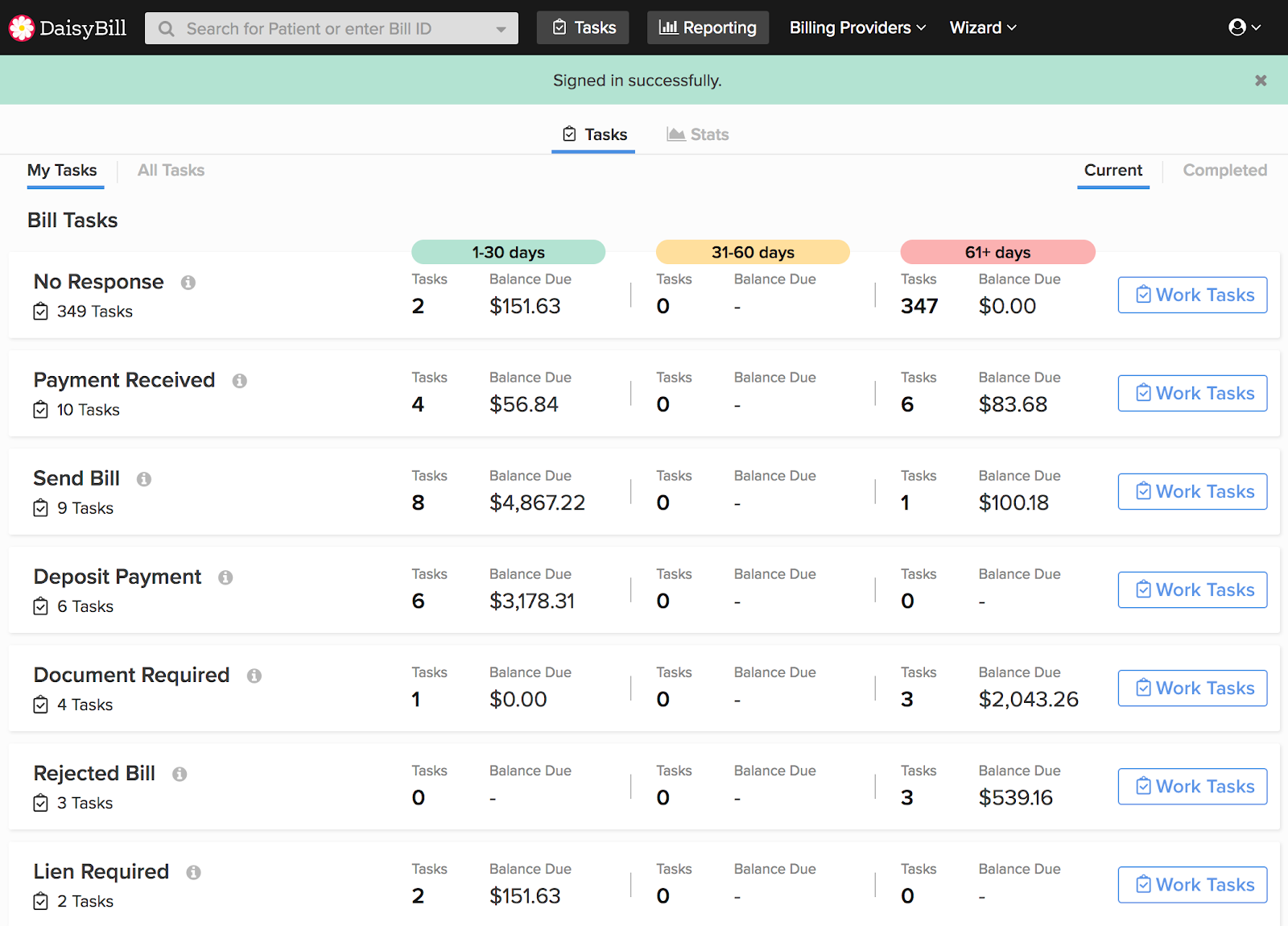This screenshot has height=926, width=1288.
Task: Open the search box dropdown arrow
Action: (x=502, y=29)
